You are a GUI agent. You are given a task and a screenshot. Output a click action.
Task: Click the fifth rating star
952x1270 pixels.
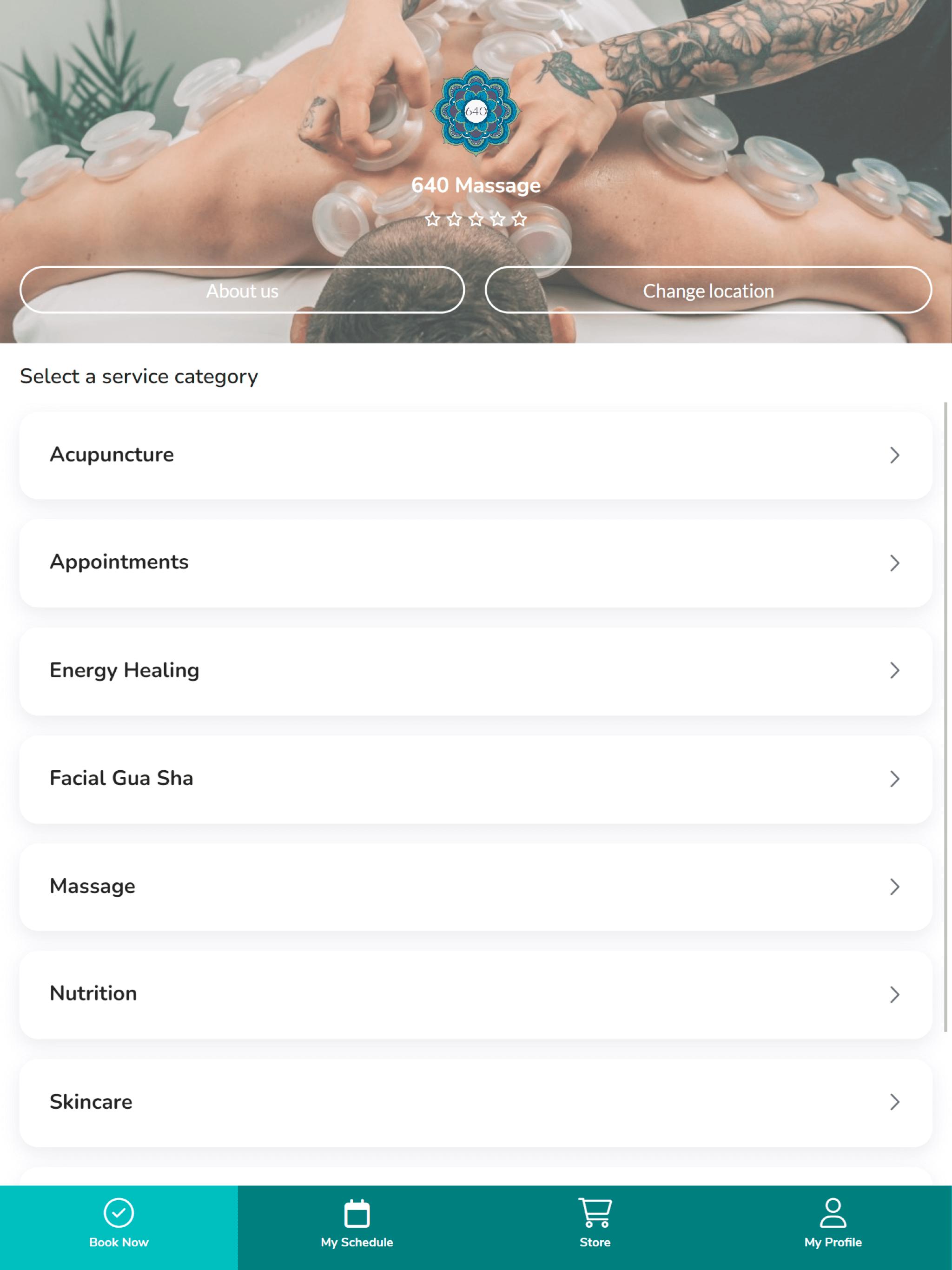[519, 219]
